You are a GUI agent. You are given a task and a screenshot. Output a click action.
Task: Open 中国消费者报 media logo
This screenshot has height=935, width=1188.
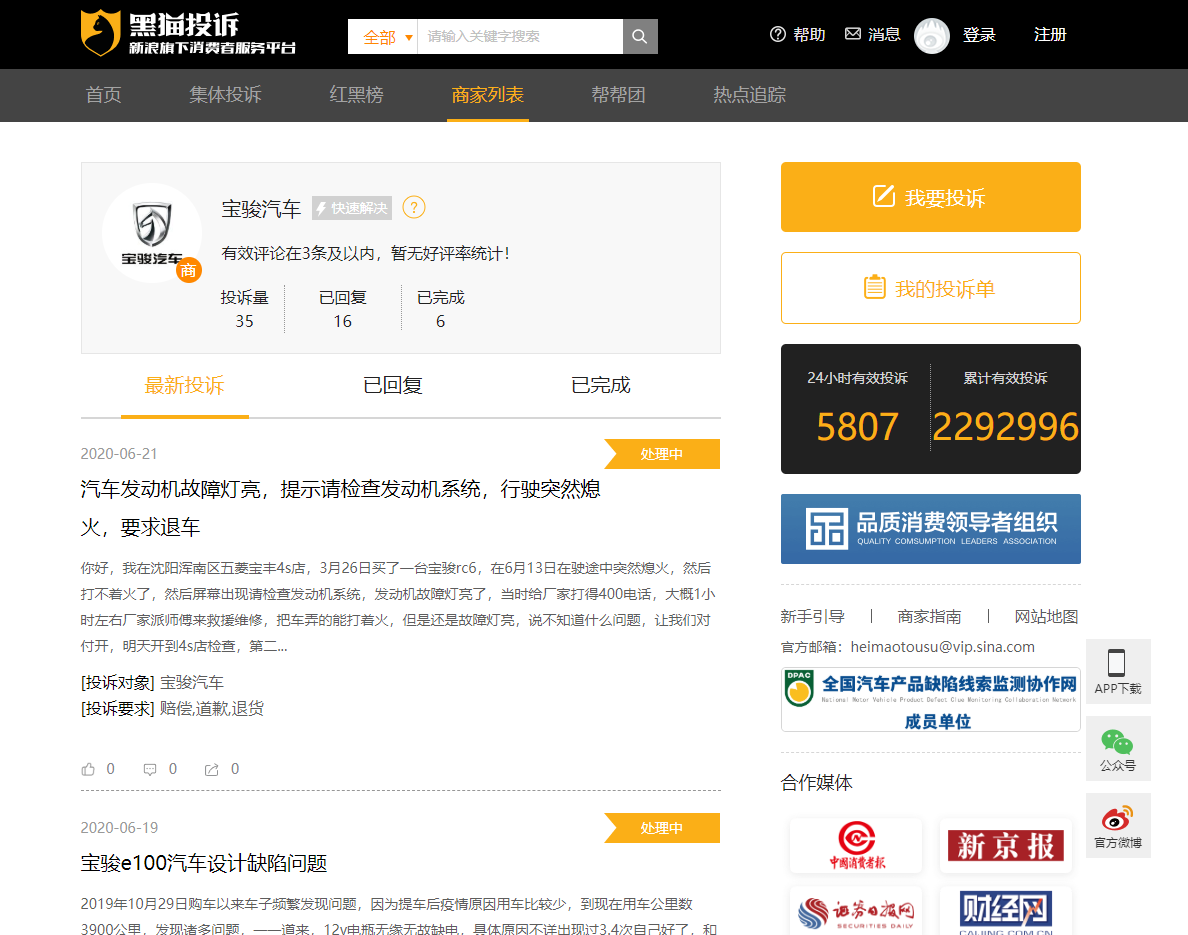(x=856, y=845)
